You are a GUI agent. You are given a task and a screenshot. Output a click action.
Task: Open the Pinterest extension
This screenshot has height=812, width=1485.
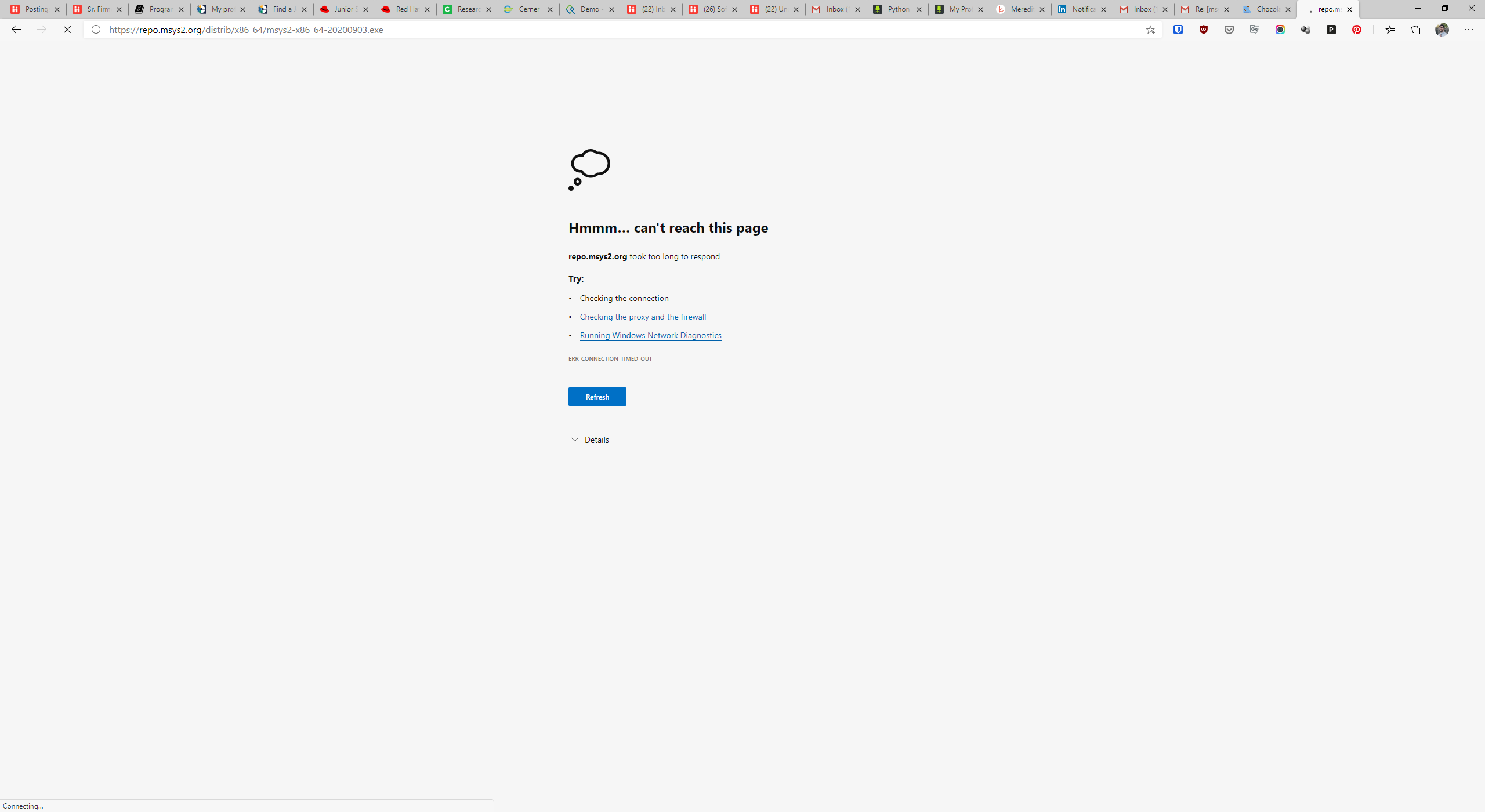(x=1357, y=30)
